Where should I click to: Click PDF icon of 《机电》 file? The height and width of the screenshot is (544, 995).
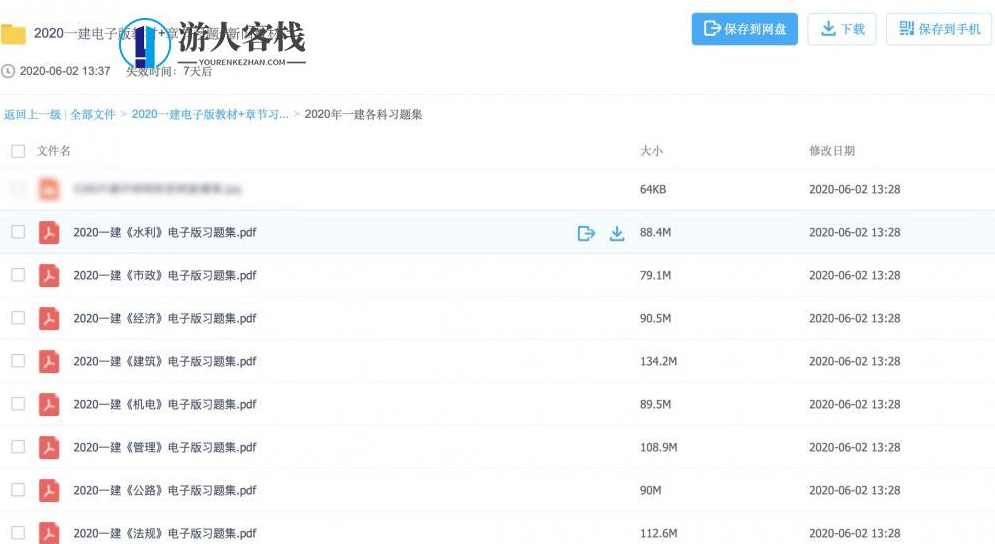point(49,404)
